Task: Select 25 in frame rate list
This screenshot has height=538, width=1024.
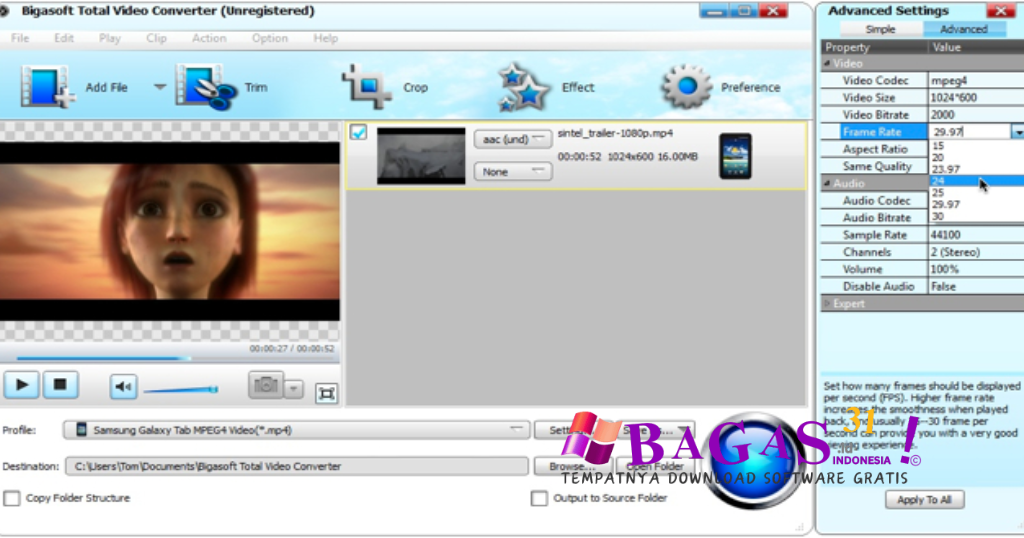Action: tap(976, 193)
